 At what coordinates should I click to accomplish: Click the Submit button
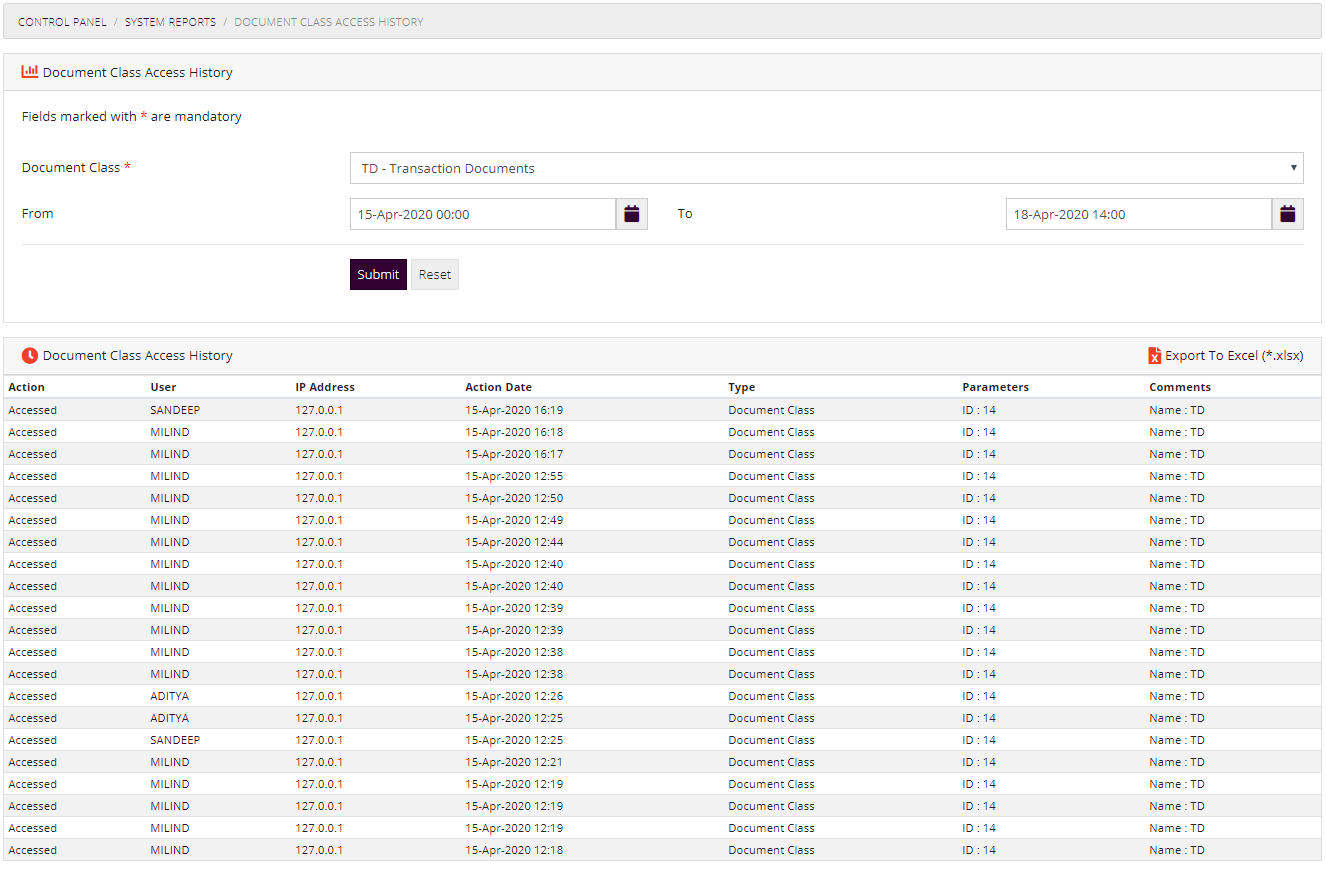tap(378, 275)
